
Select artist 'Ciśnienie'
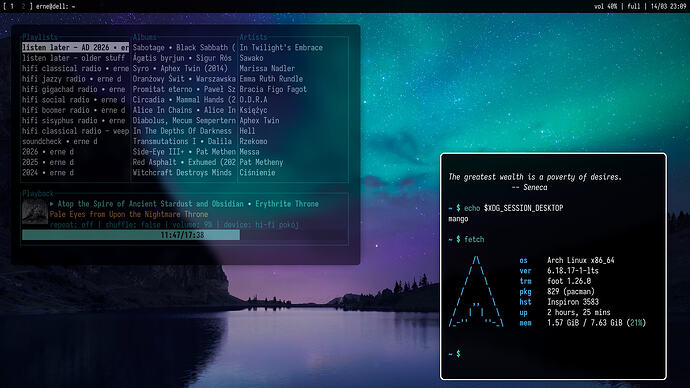(x=257, y=173)
